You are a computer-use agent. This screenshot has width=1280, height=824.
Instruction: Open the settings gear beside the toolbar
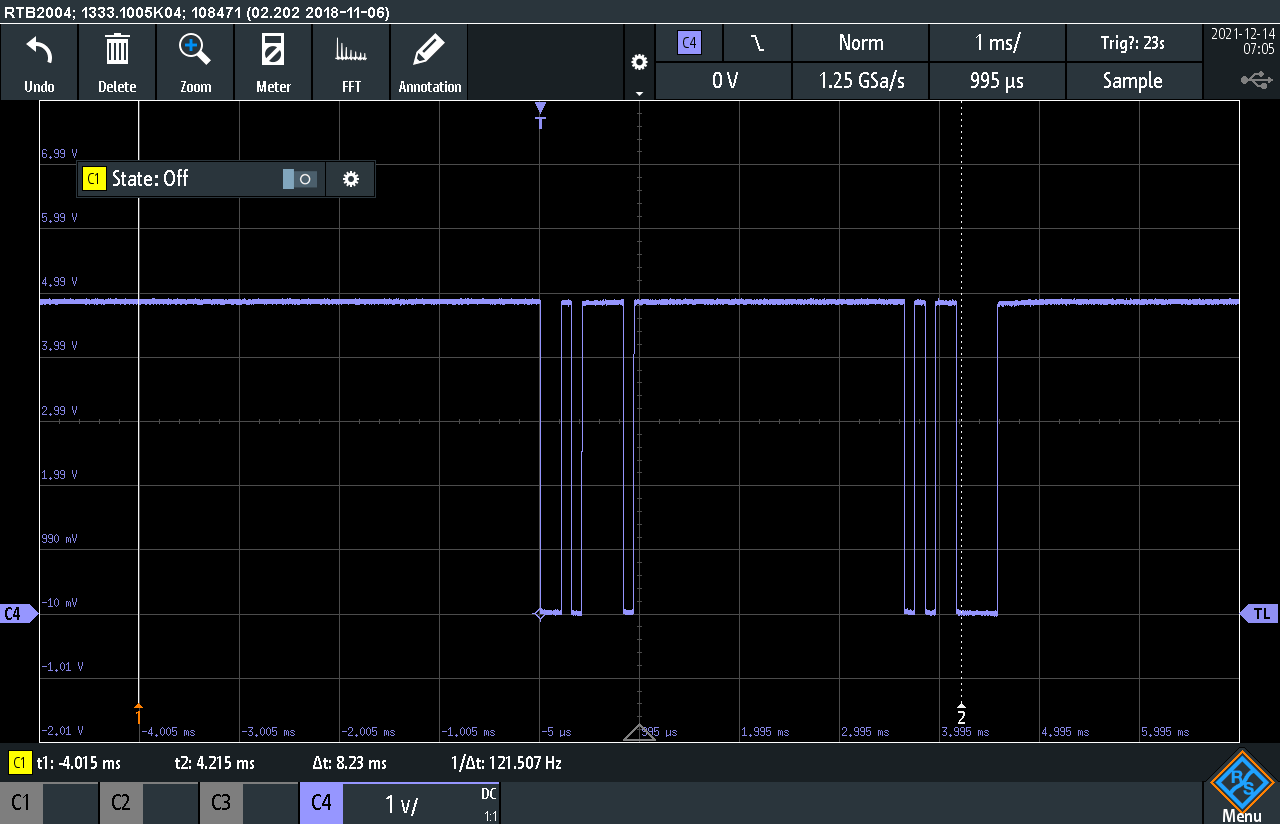tap(639, 62)
